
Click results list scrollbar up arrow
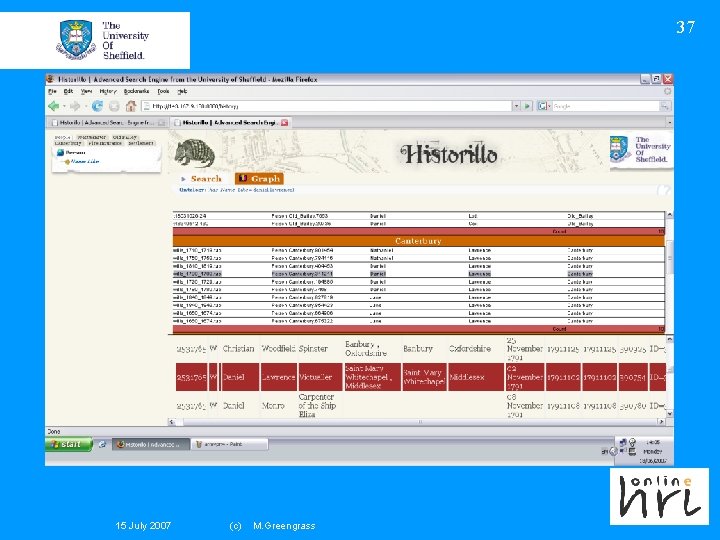tap(669, 215)
